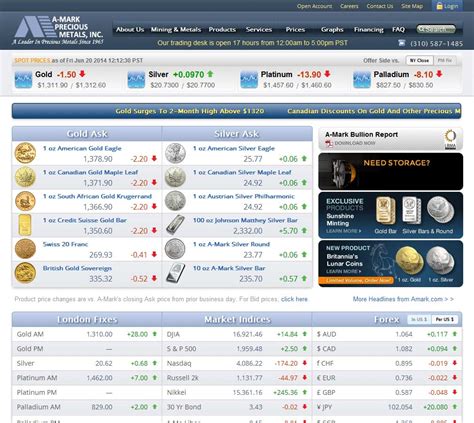The width and height of the screenshot is (474, 423).
Task: Click the American Silver Eagle coin image
Action: pyautogui.click(x=175, y=153)
